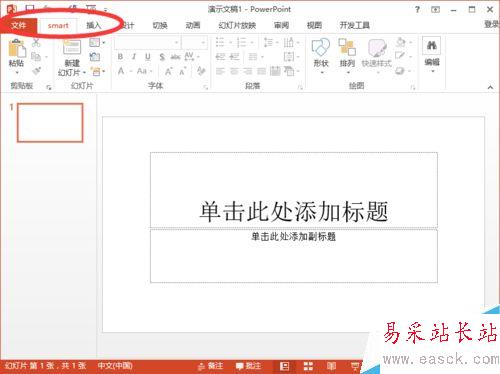The image size is (500, 374).
Task: Apply Bold formatting
Action: pyautogui.click(x=120, y=57)
